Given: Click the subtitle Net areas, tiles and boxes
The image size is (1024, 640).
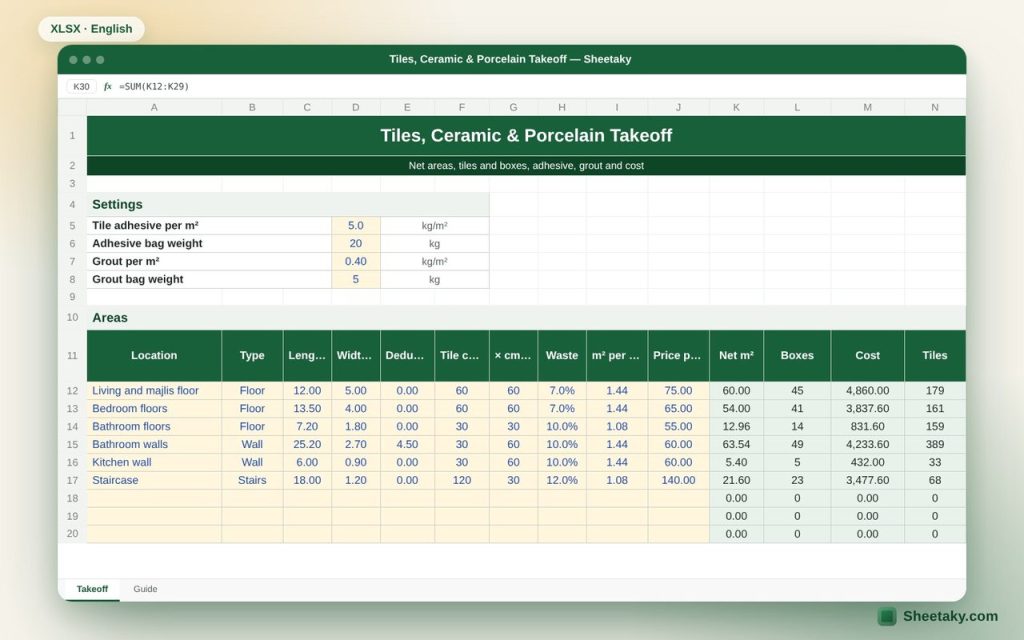Looking at the screenshot, I should coord(526,166).
